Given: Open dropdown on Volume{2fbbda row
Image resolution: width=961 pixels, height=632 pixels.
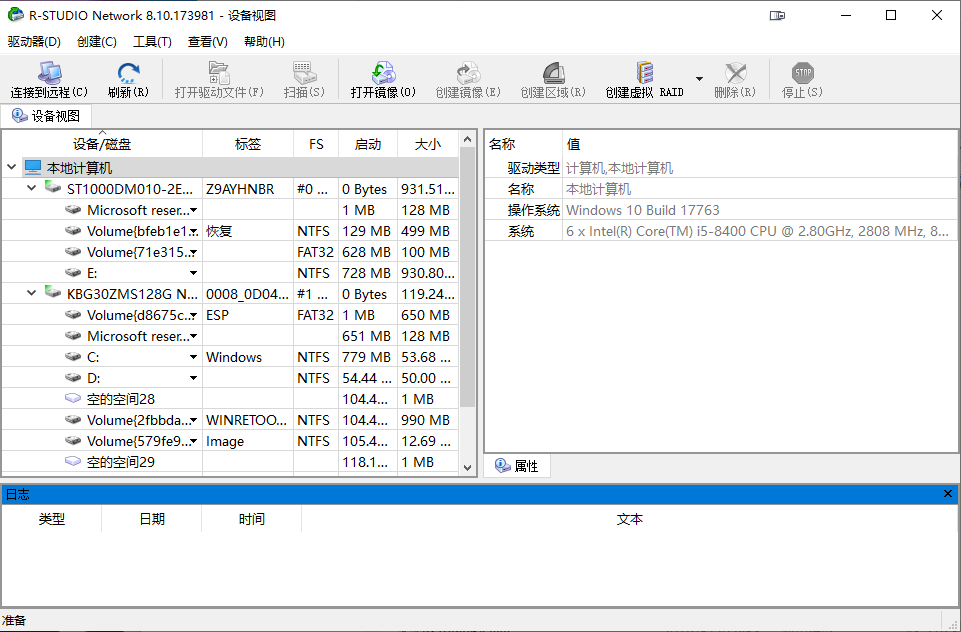Looking at the screenshot, I should tap(194, 421).
